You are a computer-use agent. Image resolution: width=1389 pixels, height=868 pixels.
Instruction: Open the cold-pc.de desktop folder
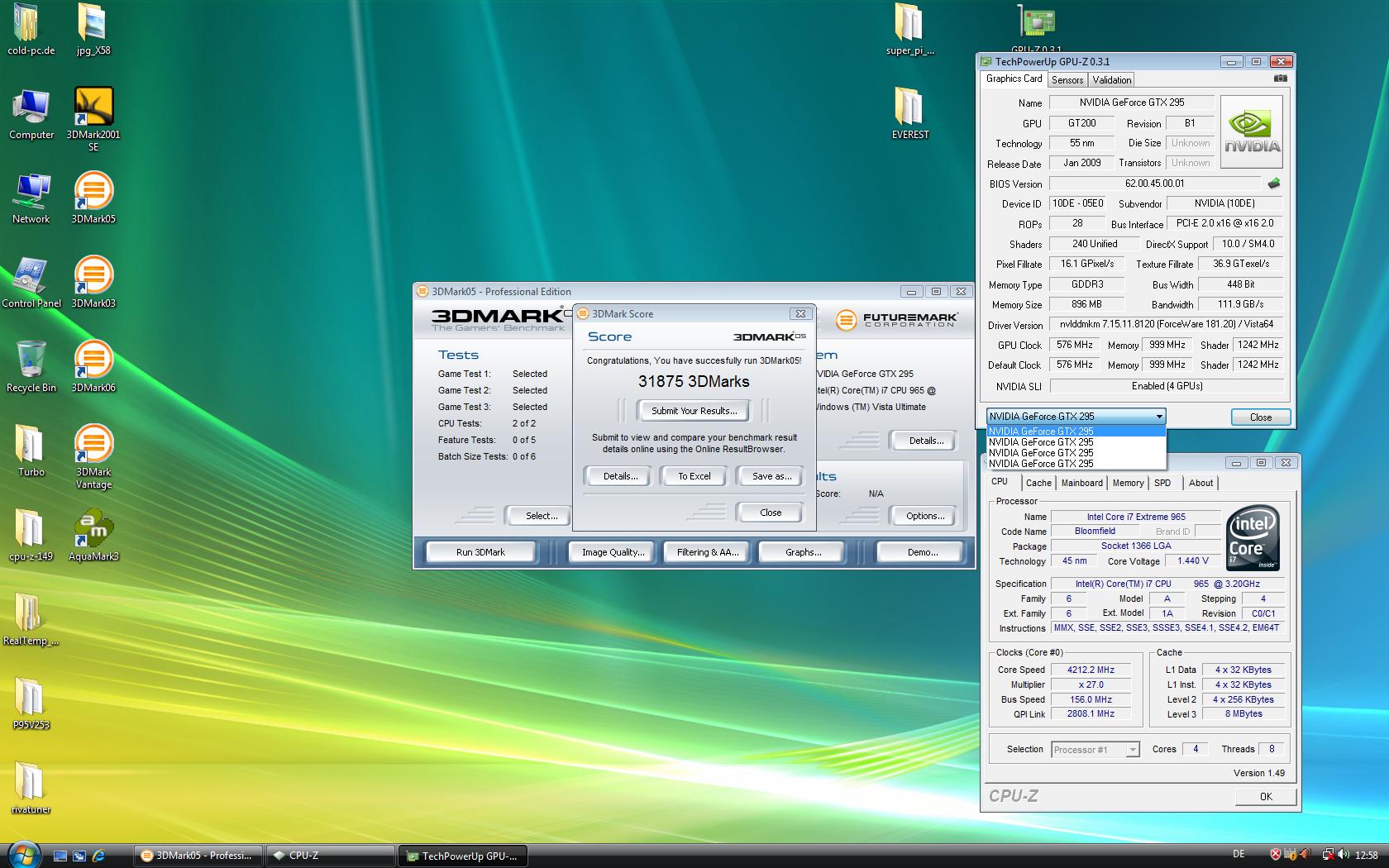(x=31, y=31)
